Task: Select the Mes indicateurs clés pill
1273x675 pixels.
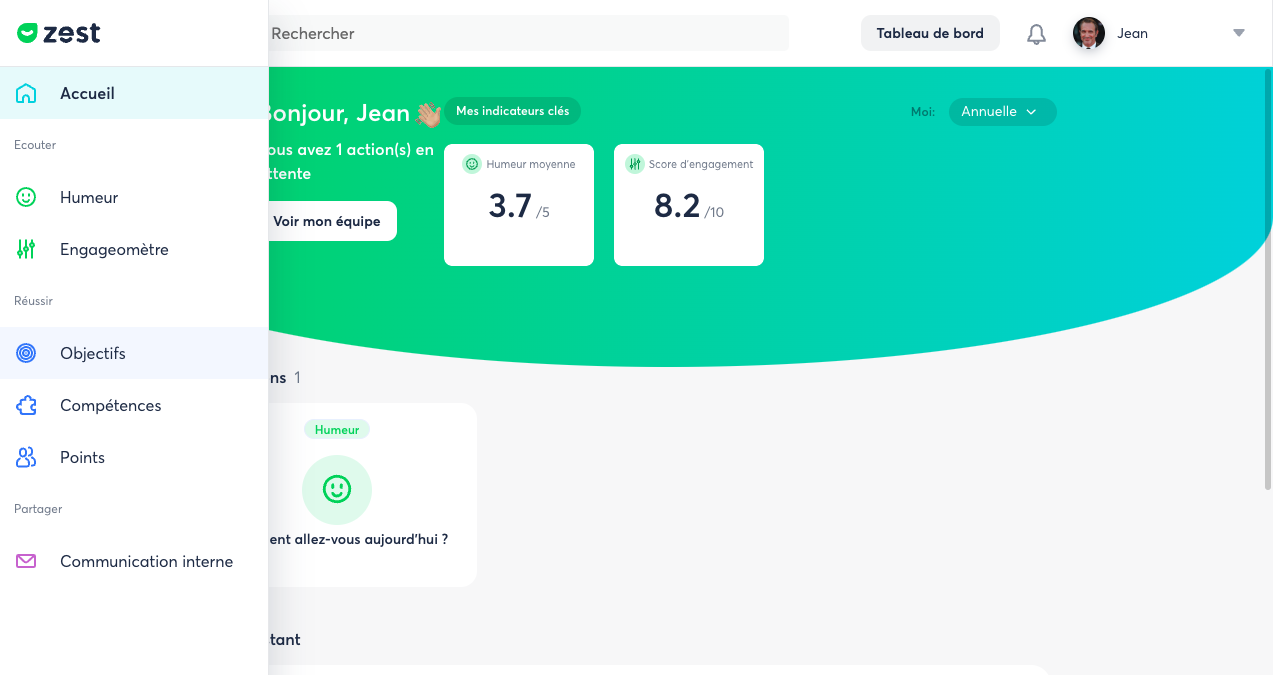Action: (512, 111)
